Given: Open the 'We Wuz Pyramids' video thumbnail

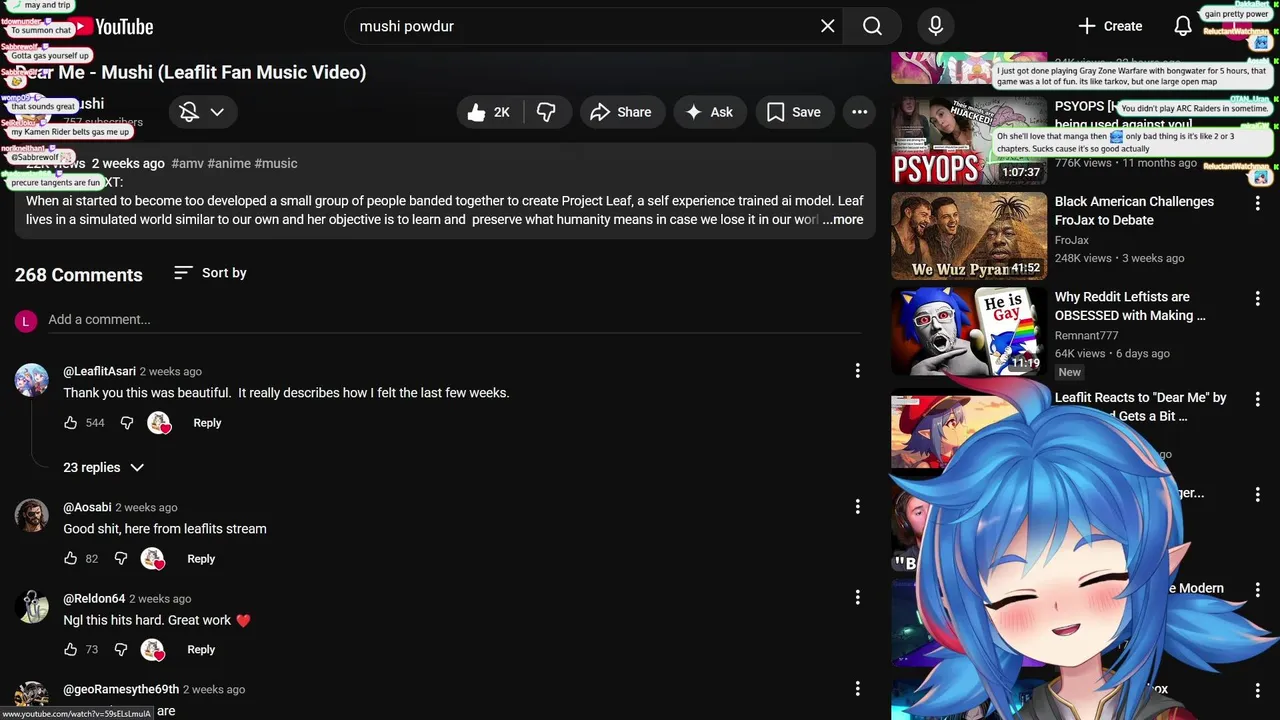Looking at the screenshot, I should point(969,236).
